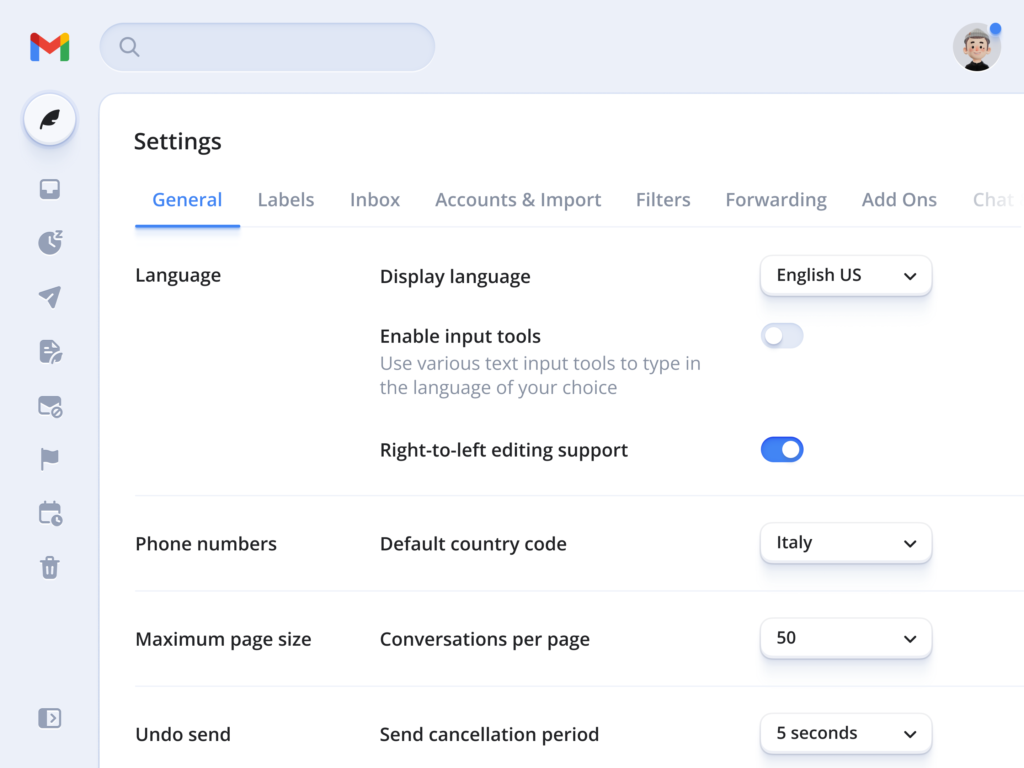Open the Send cancellation period dropdown
Image resolution: width=1024 pixels, height=768 pixels.
coord(846,733)
